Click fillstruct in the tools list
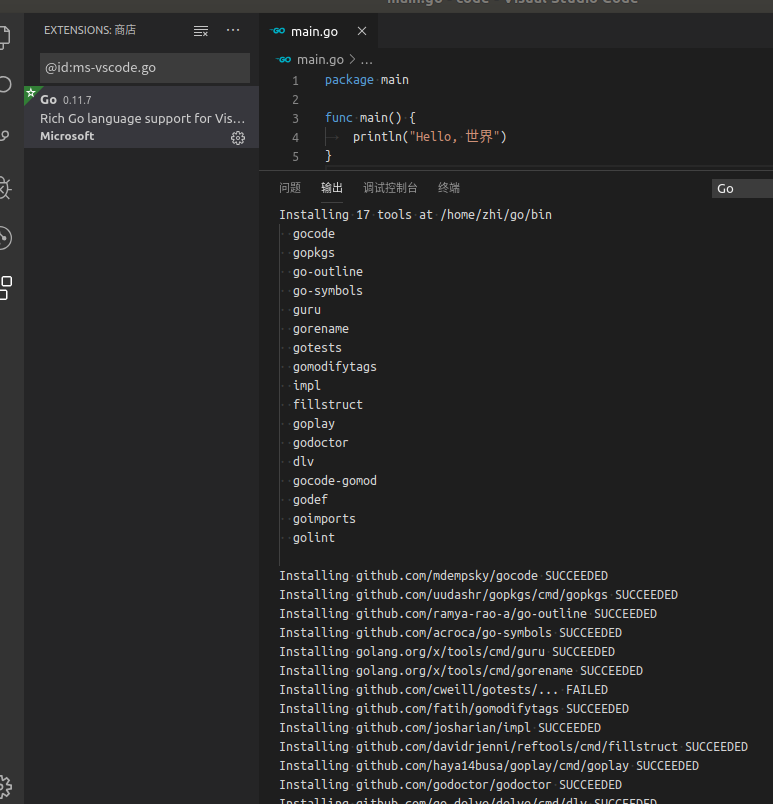Image resolution: width=773 pixels, height=804 pixels. (328, 405)
